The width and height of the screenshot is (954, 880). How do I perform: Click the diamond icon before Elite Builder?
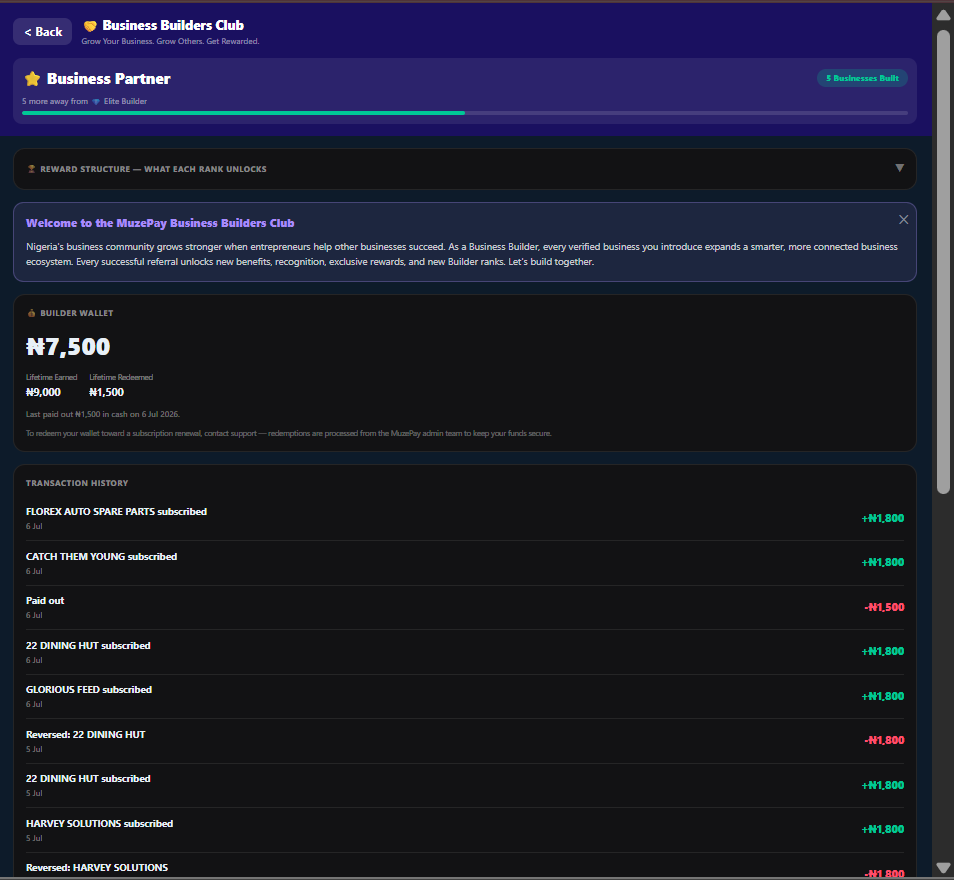coord(96,102)
